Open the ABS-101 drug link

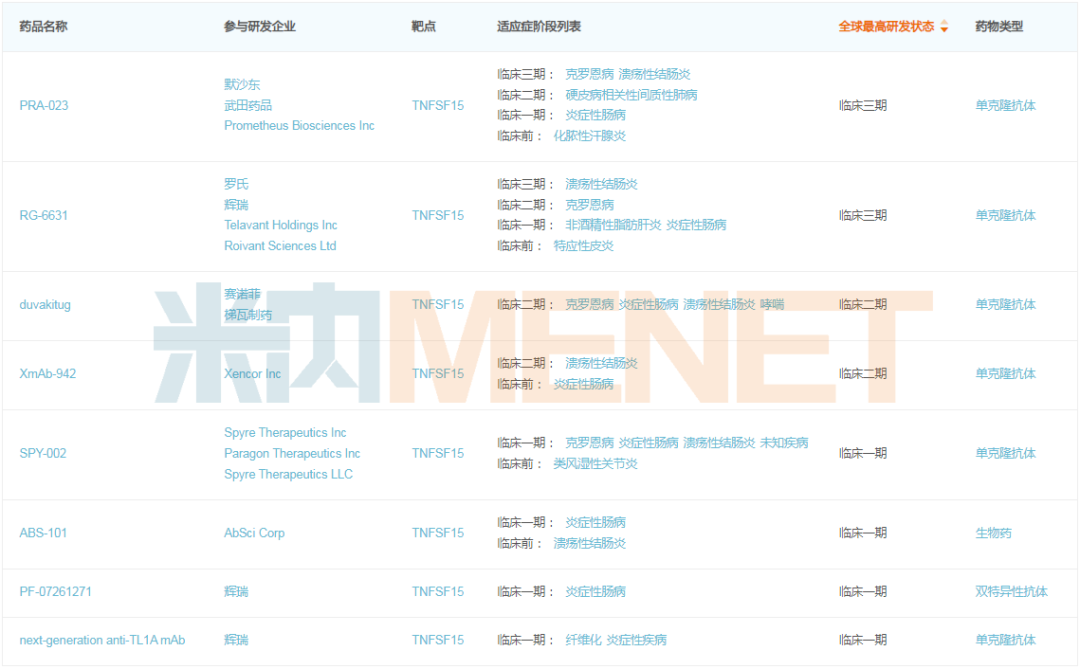pyautogui.click(x=43, y=533)
